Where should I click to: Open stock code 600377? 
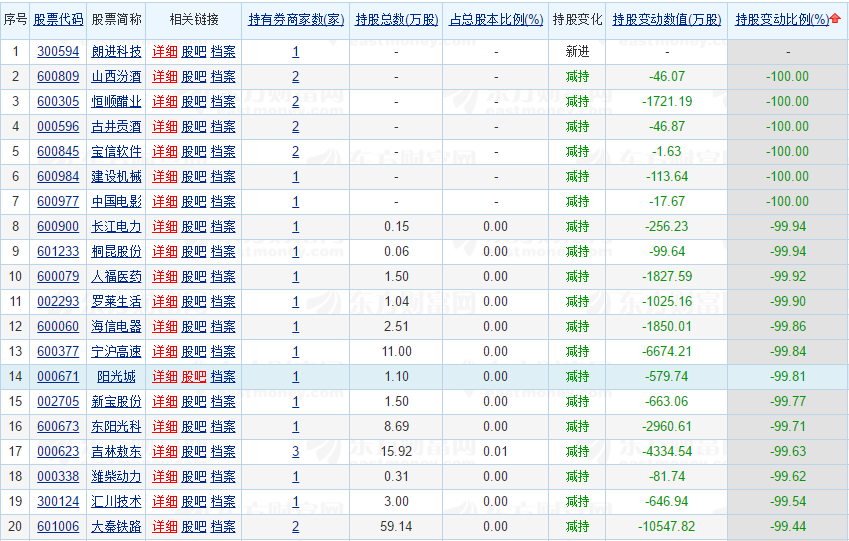[x=58, y=351]
